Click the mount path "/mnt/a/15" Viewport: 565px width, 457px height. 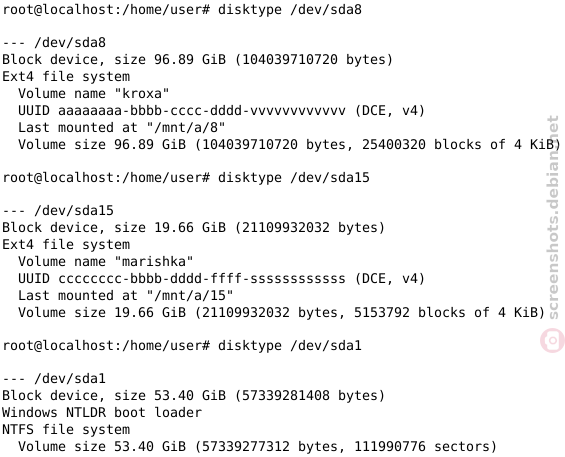coord(190,296)
